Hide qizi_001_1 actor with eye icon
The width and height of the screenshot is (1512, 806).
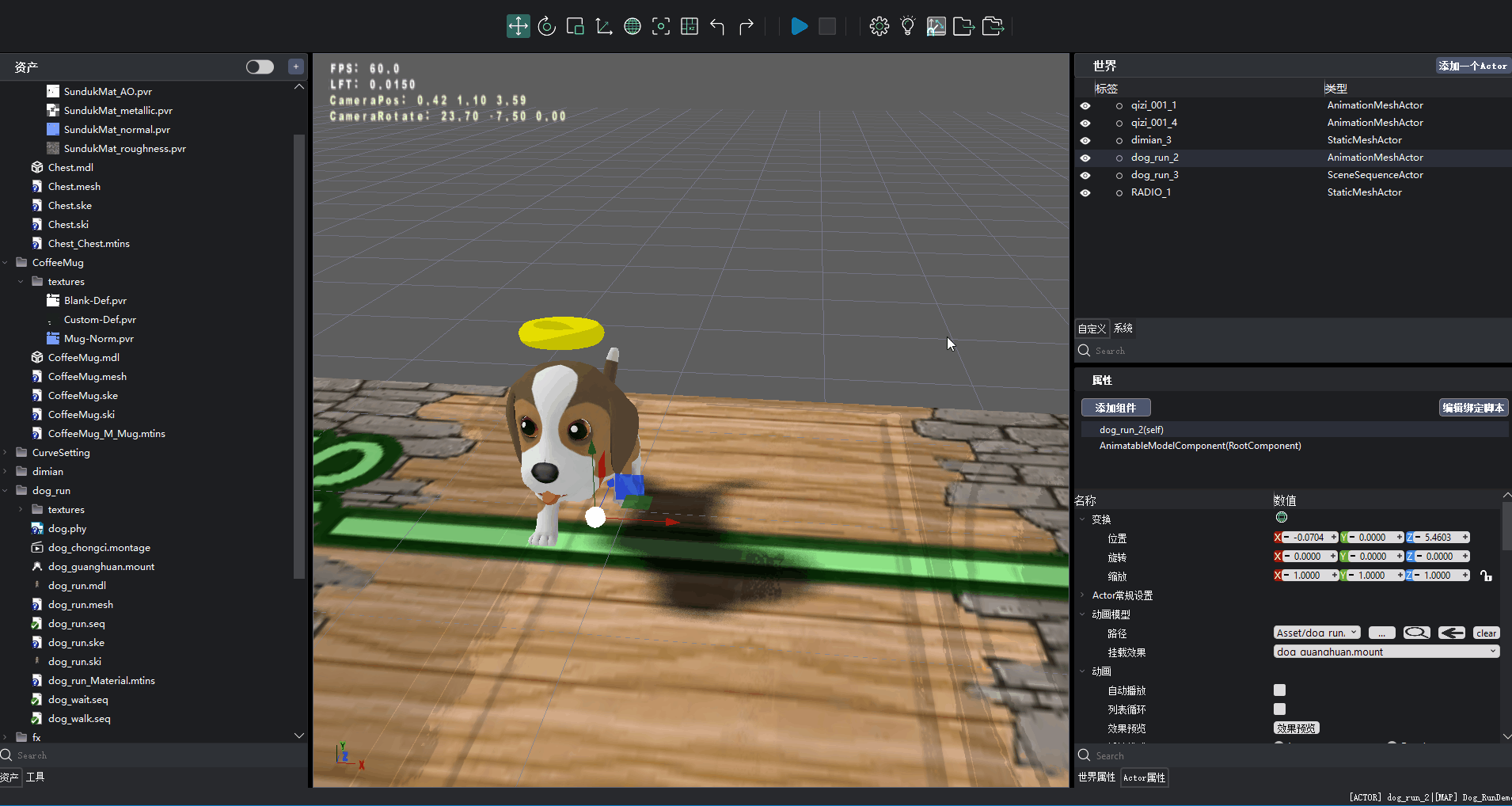1085,105
